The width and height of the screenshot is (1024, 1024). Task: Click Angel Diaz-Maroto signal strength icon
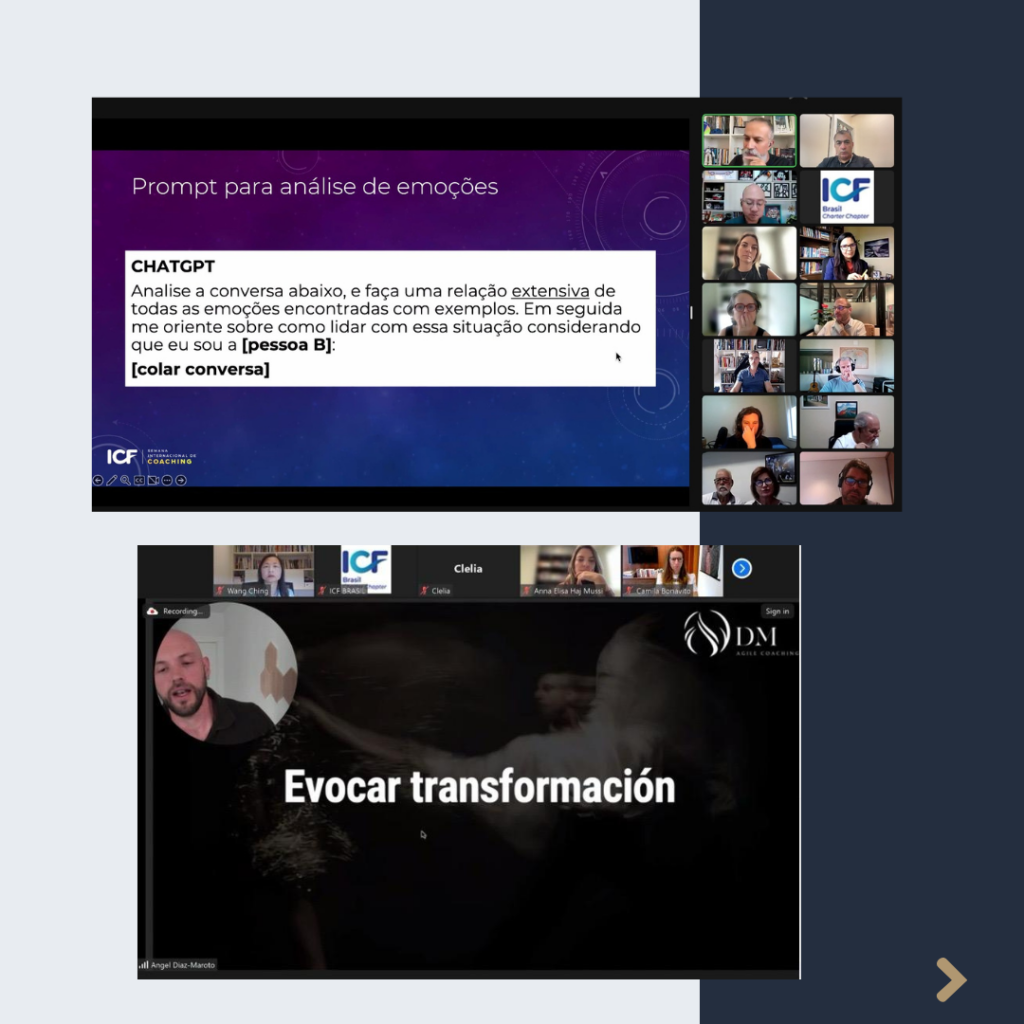pyautogui.click(x=143, y=965)
